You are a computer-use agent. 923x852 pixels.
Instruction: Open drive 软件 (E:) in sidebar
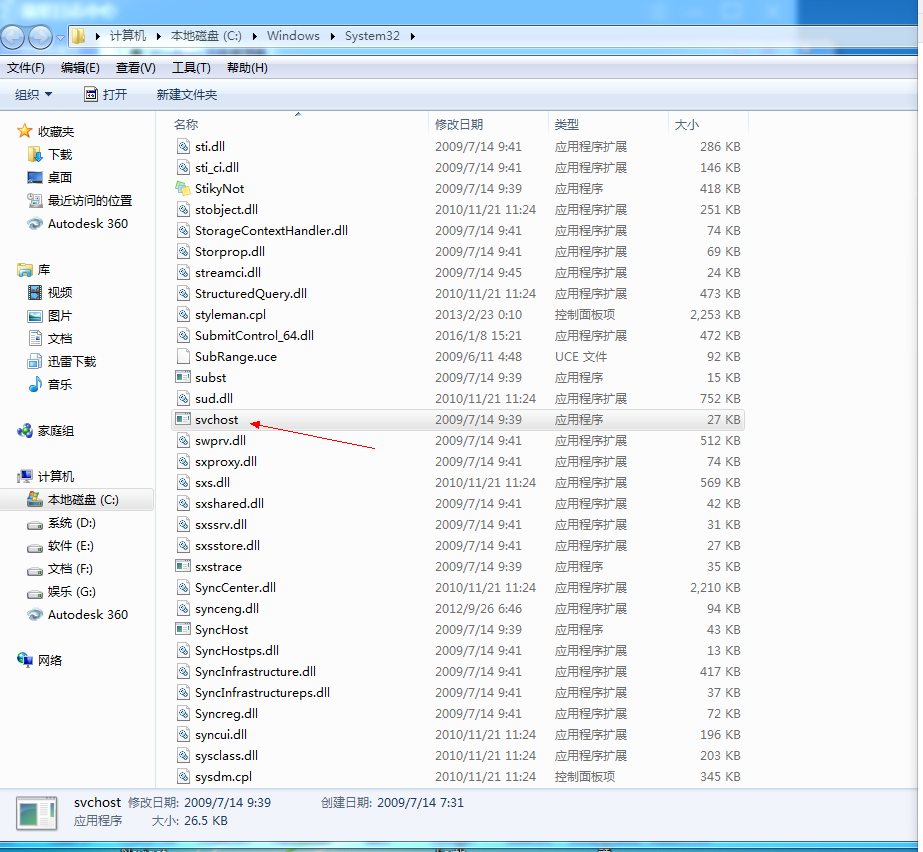click(70, 546)
